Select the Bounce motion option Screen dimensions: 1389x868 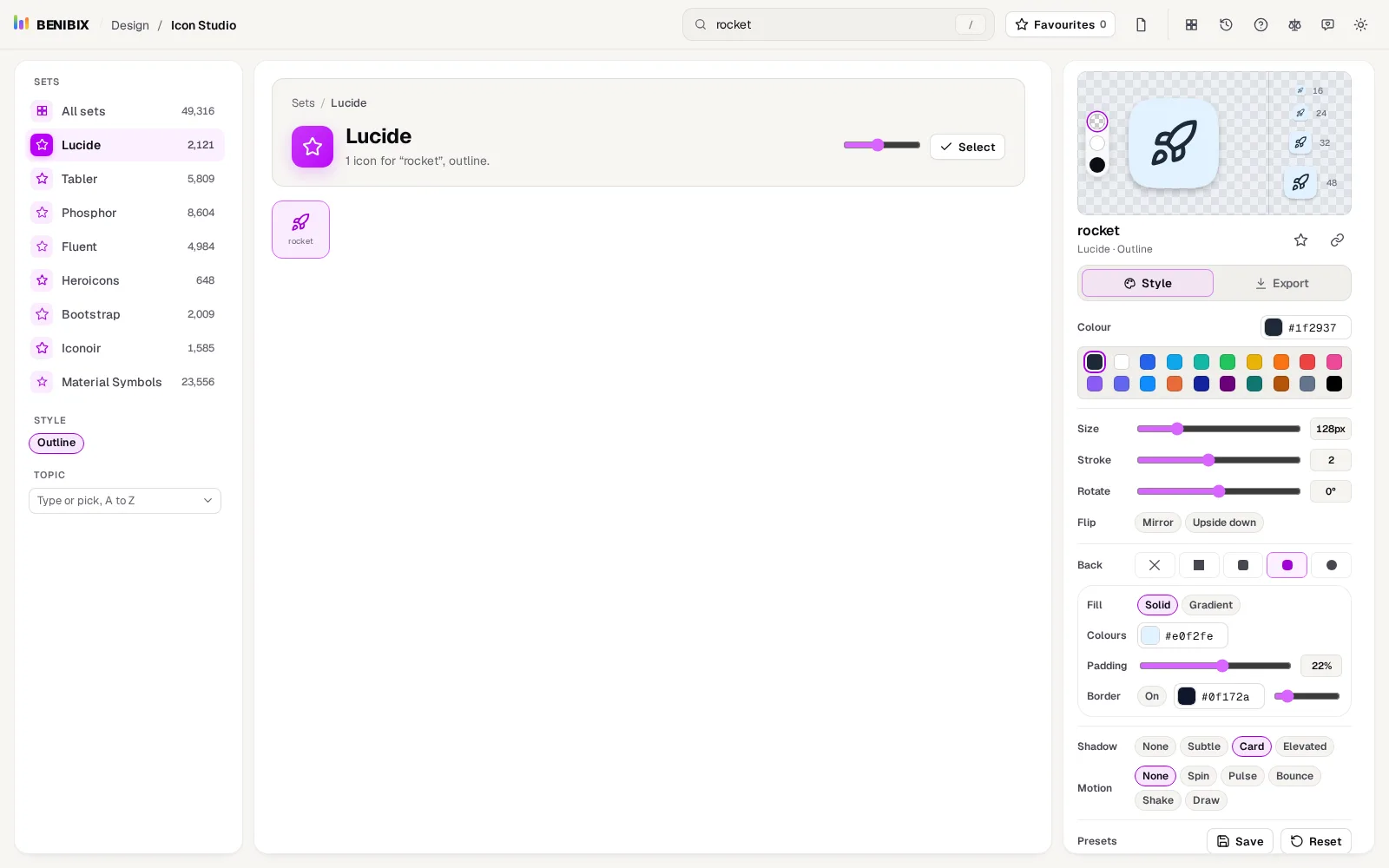1294,776
